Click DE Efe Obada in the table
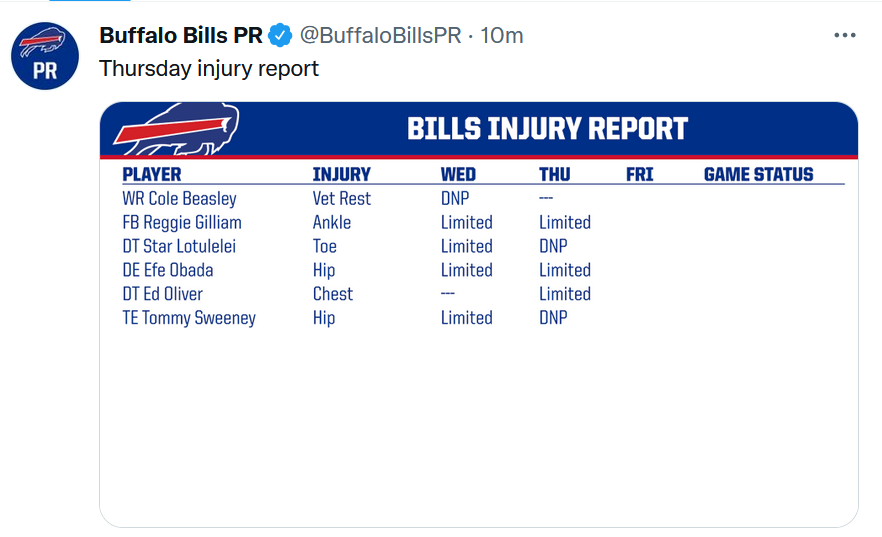The height and width of the screenshot is (537, 882). tap(168, 270)
